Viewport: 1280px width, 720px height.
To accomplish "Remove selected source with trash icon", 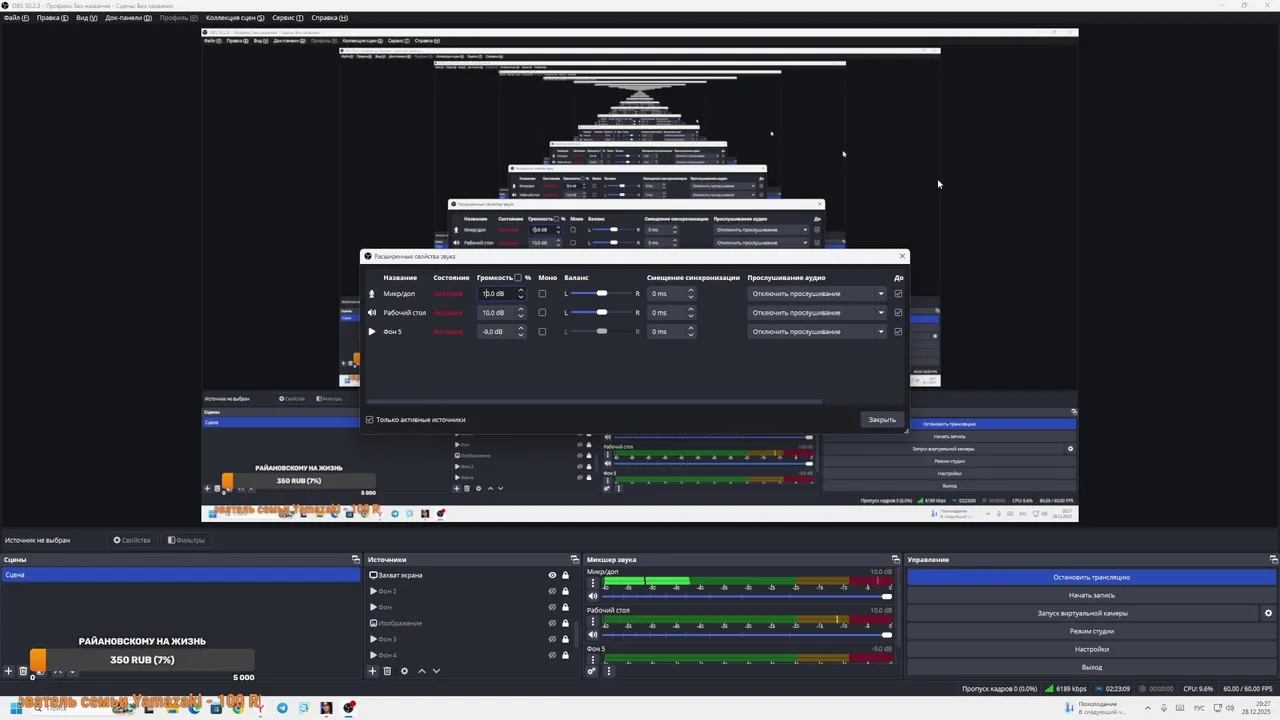I will (x=387, y=671).
